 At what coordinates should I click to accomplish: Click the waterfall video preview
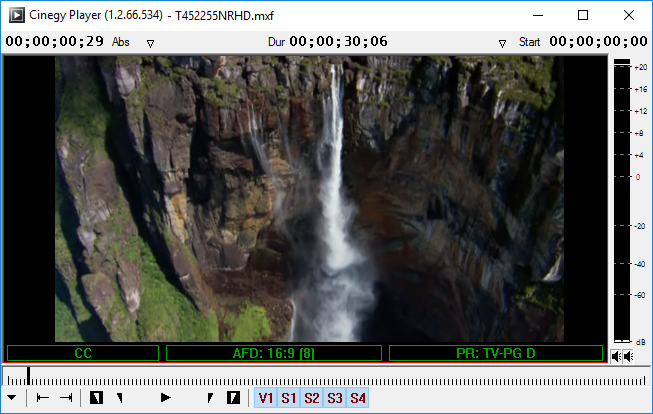[x=309, y=199]
